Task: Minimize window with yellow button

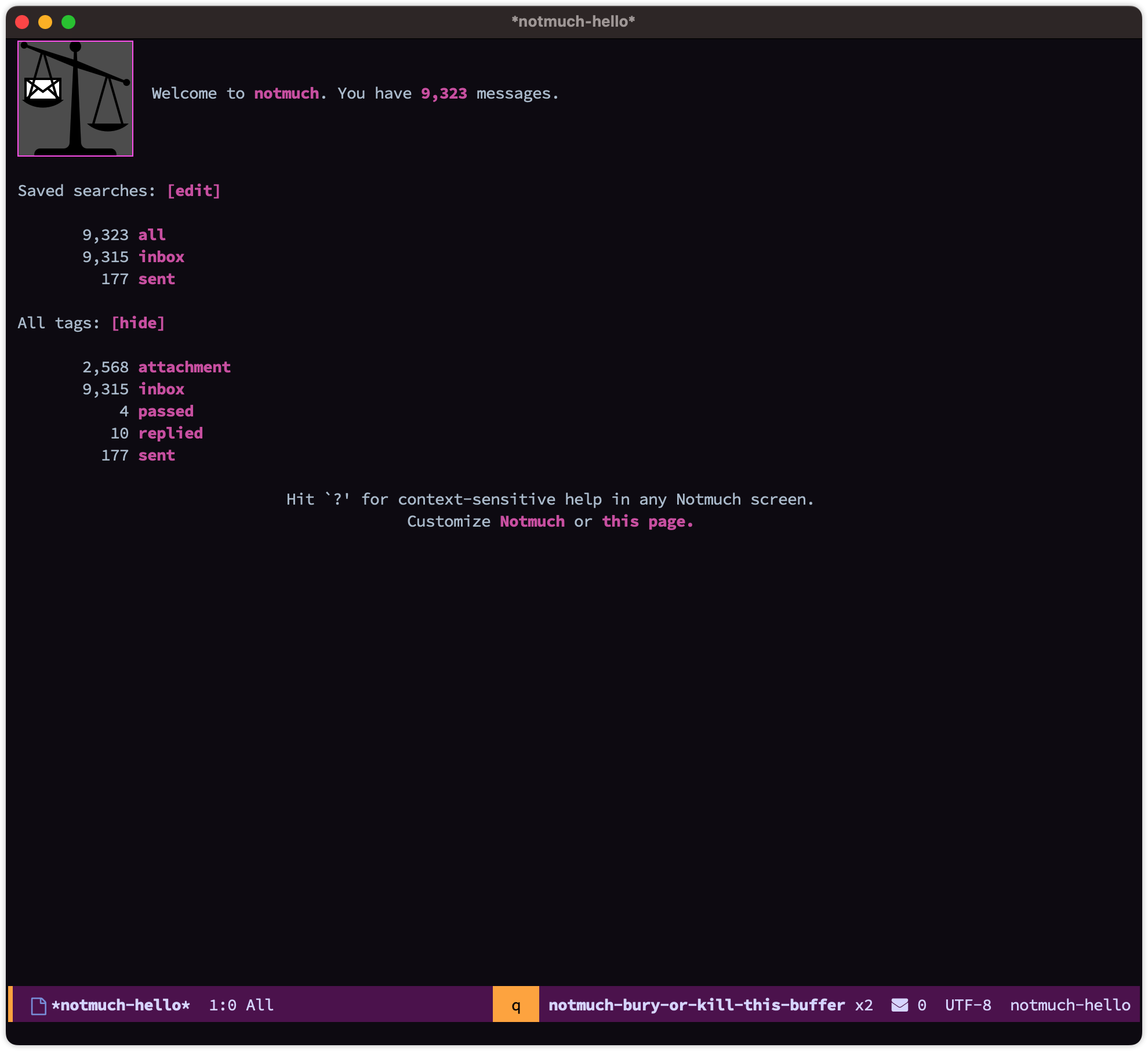Action: pyautogui.click(x=45, y=22)
